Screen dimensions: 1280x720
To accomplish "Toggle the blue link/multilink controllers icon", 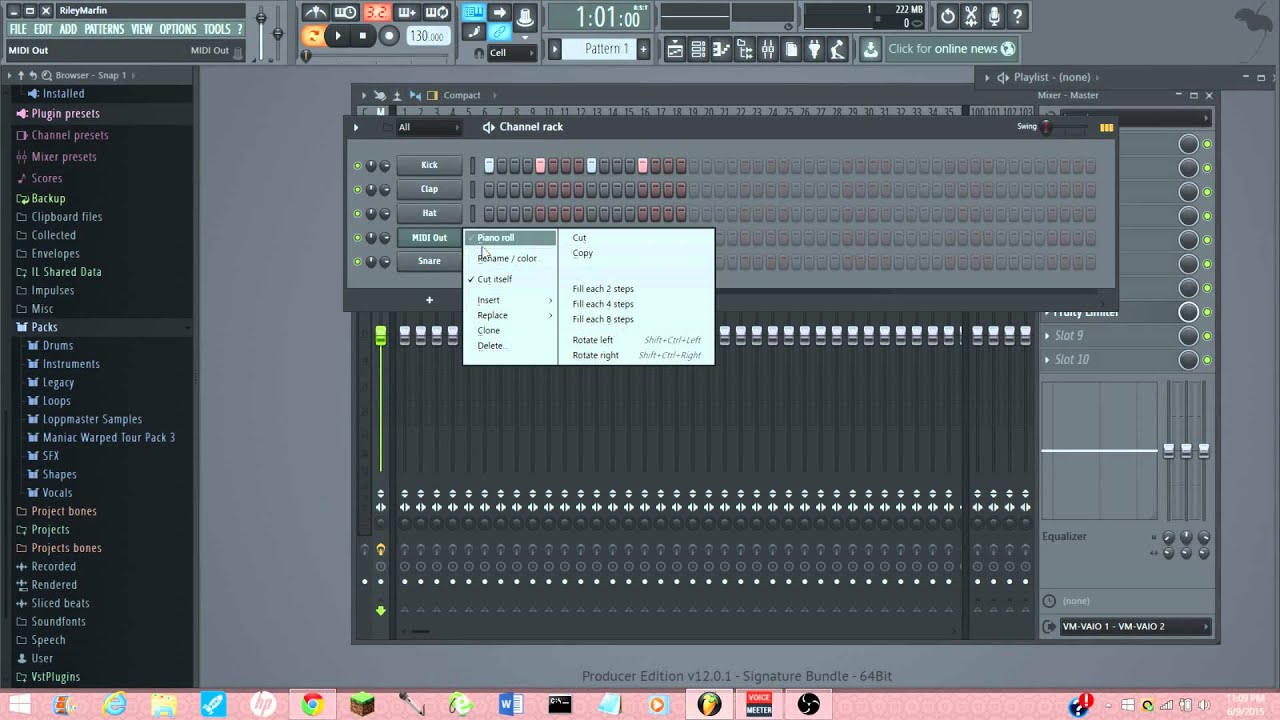I will 499,32.
